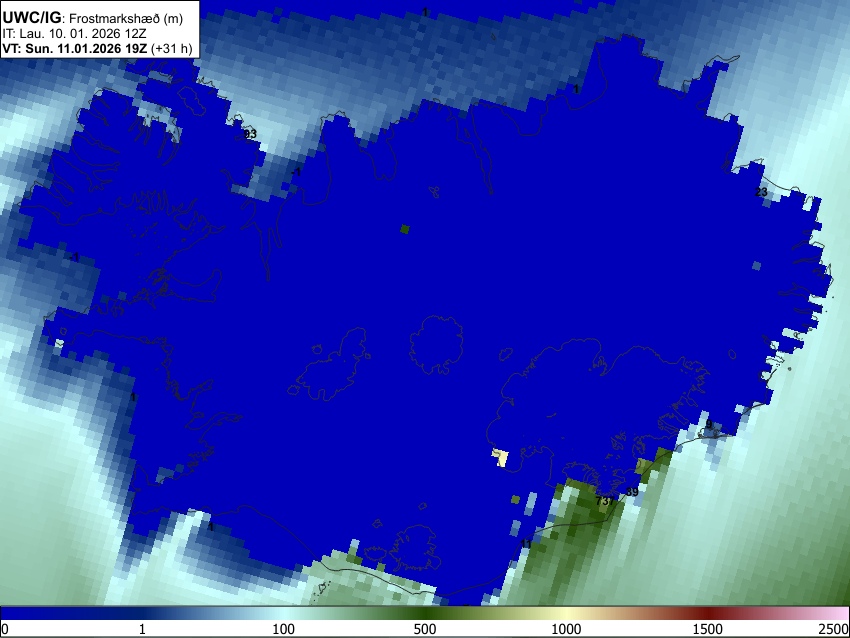Viewport: 850px width, 638px height.
Task: Pick the dark green colorbar segment above 500
Action: pyautogui.click(x=424, y=613)
